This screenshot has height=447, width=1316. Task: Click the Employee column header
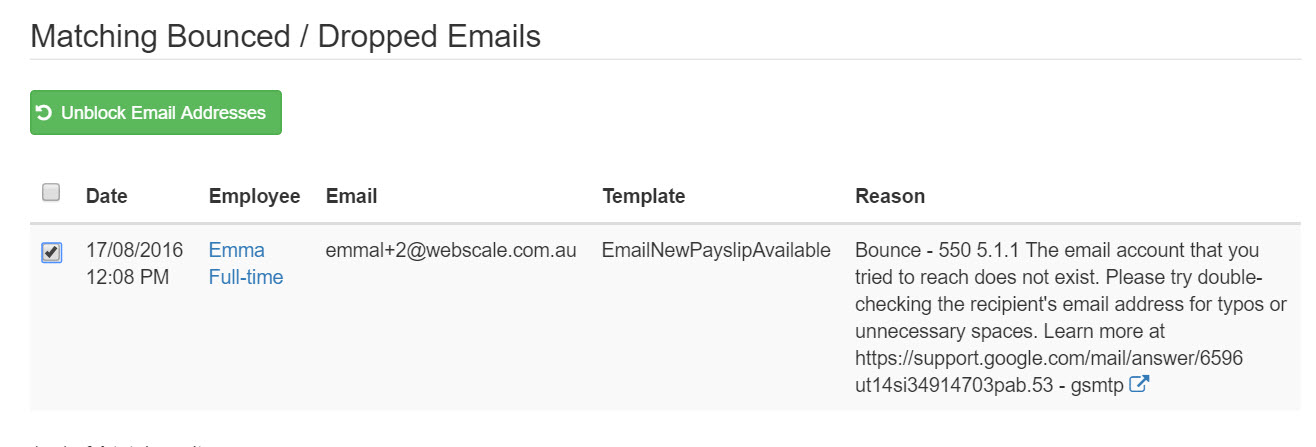(x=254, y=196)
